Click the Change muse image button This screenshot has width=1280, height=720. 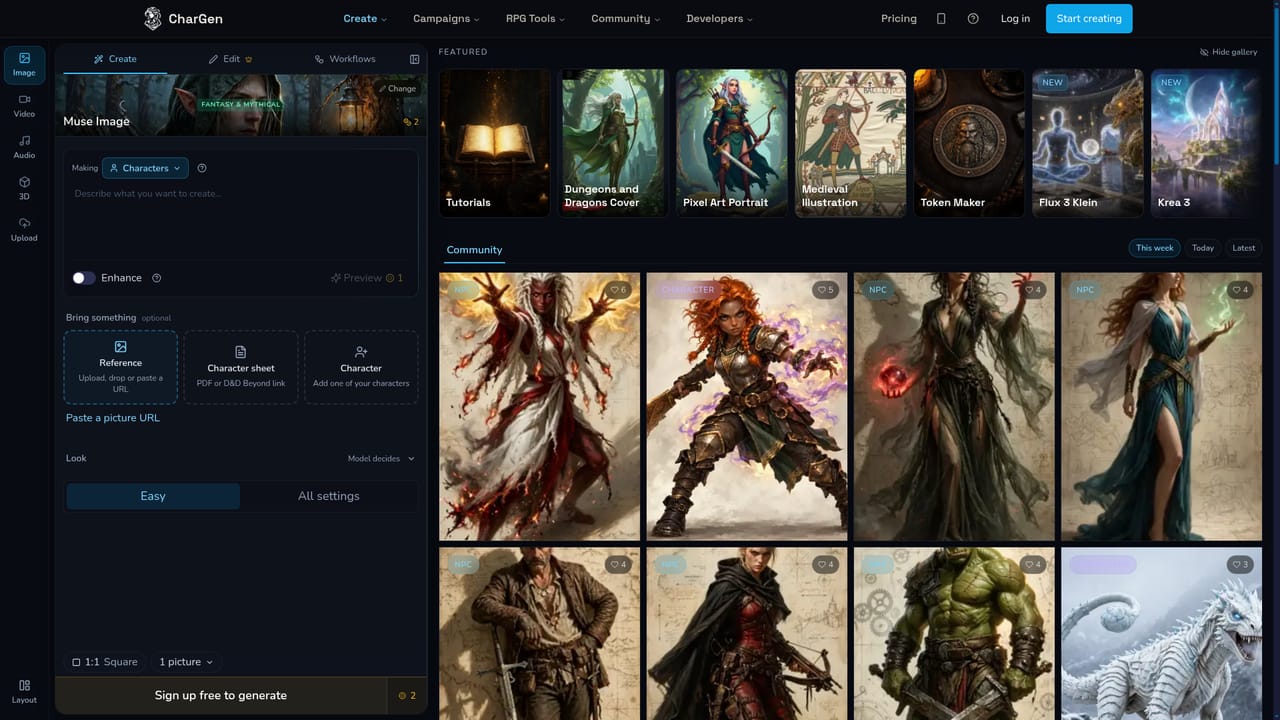(397, 88)
